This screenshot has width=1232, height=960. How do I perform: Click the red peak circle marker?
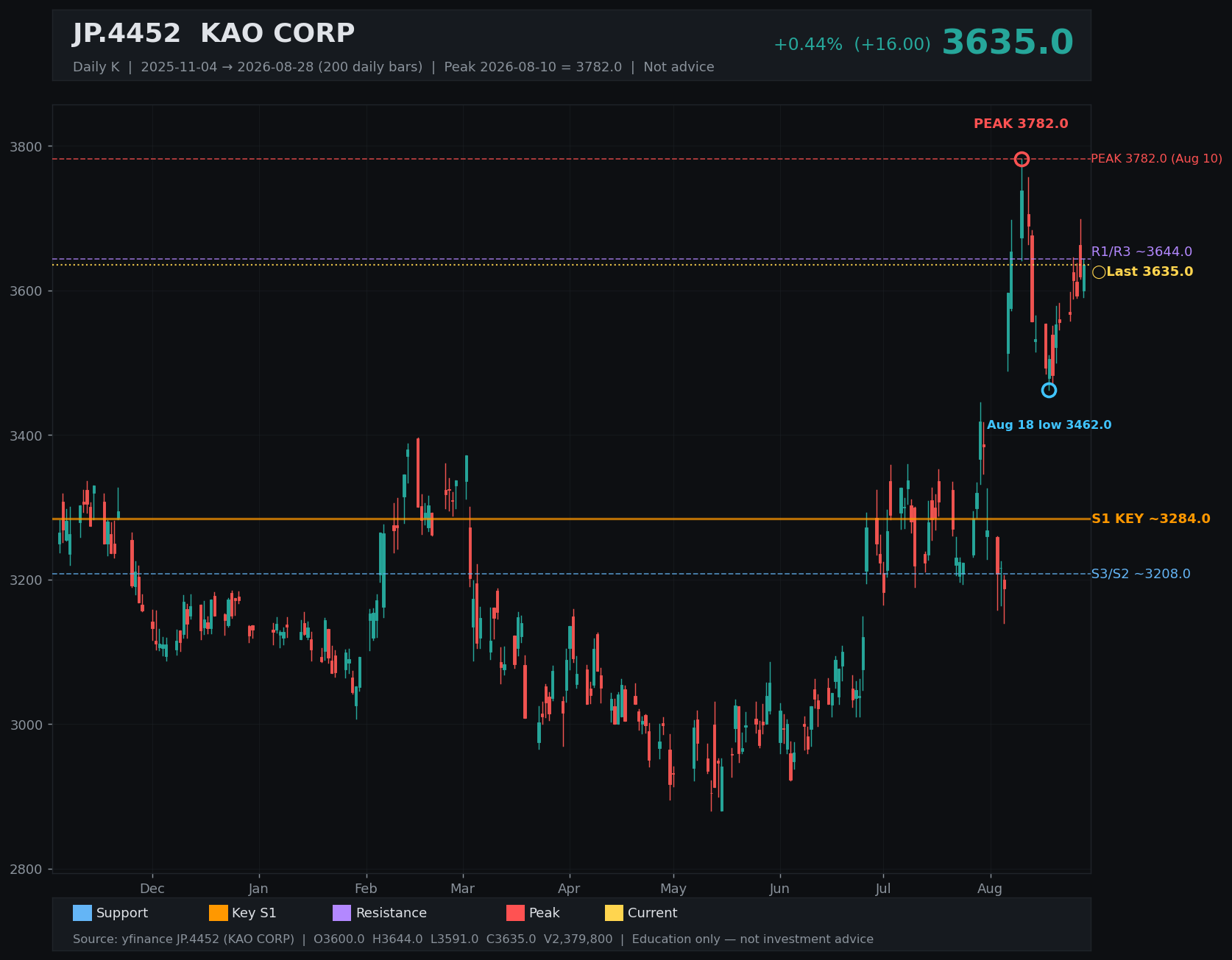point(1022,159)
